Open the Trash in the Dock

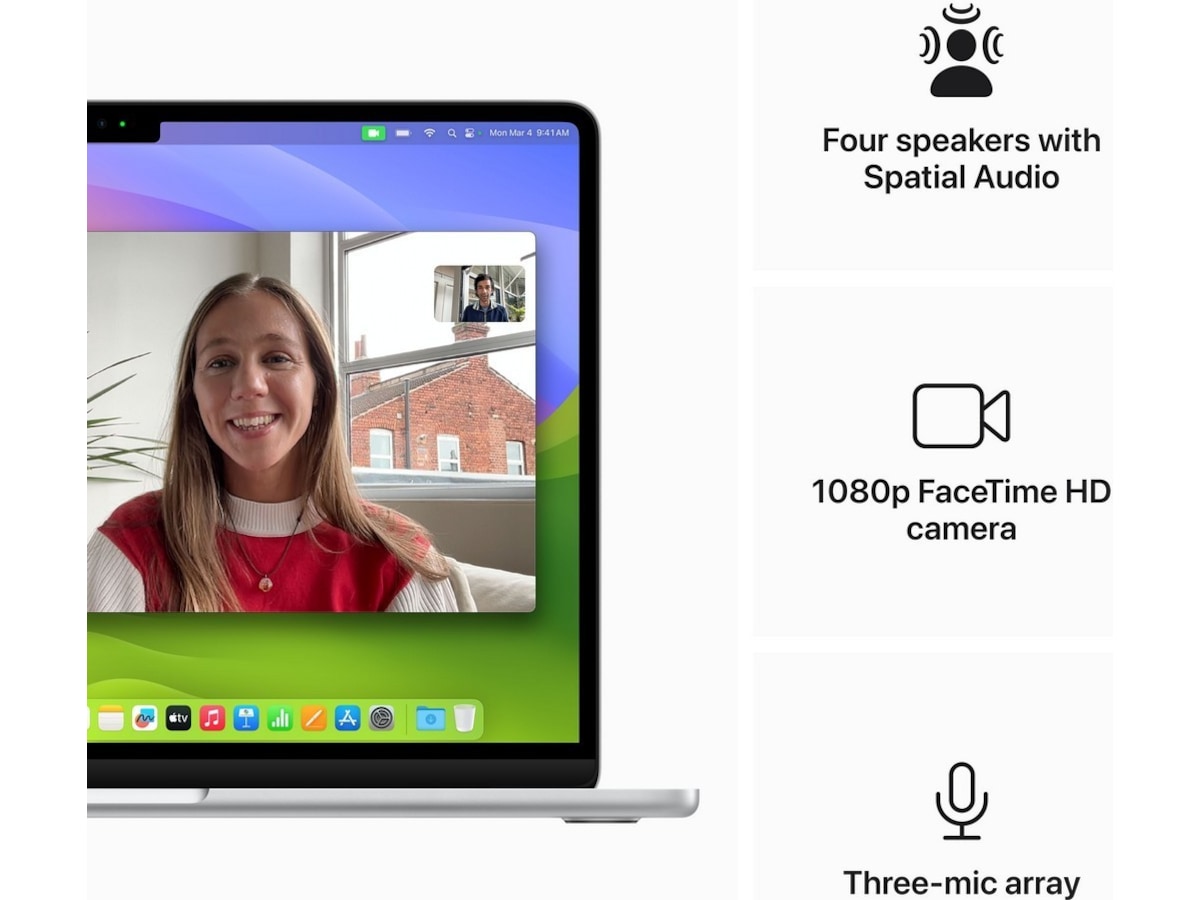[x=464, y=718]
